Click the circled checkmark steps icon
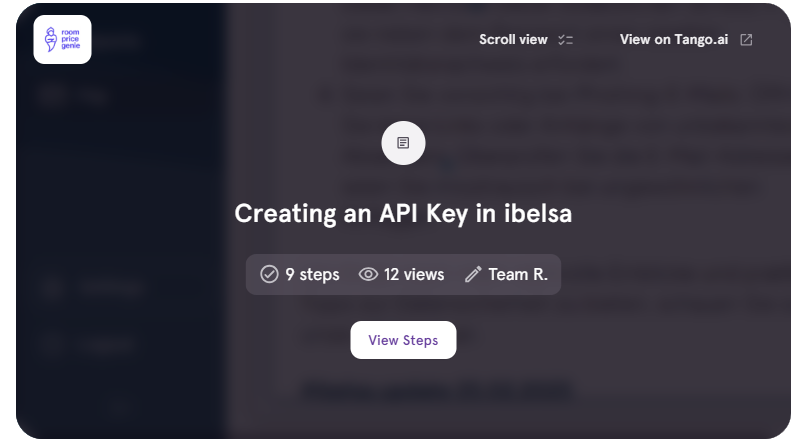Screen dimensions: 794x444 coord(269,274)
